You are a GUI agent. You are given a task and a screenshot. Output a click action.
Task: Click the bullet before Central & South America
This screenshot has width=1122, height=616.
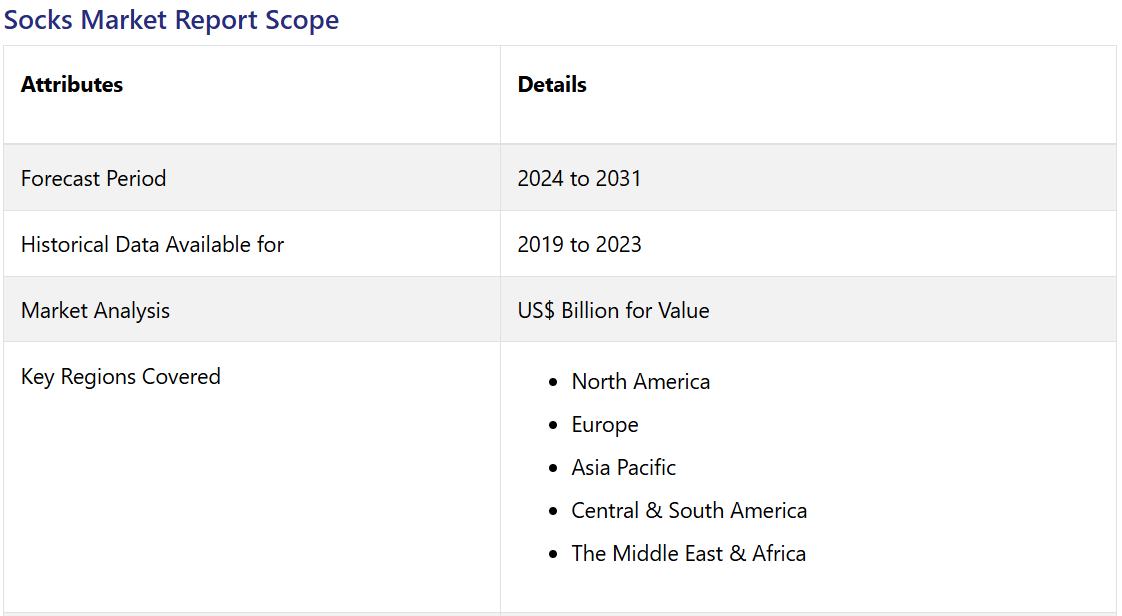(553, 512)
